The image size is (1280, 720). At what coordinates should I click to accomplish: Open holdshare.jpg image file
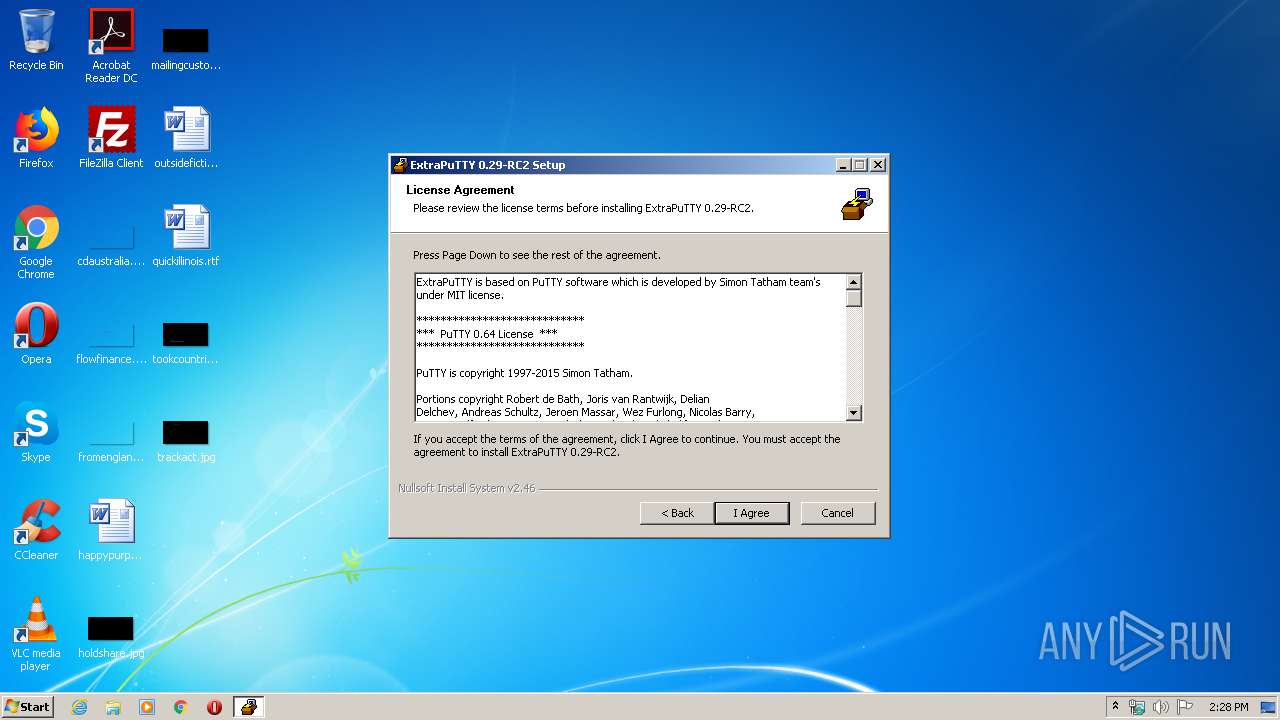point(111,639)
